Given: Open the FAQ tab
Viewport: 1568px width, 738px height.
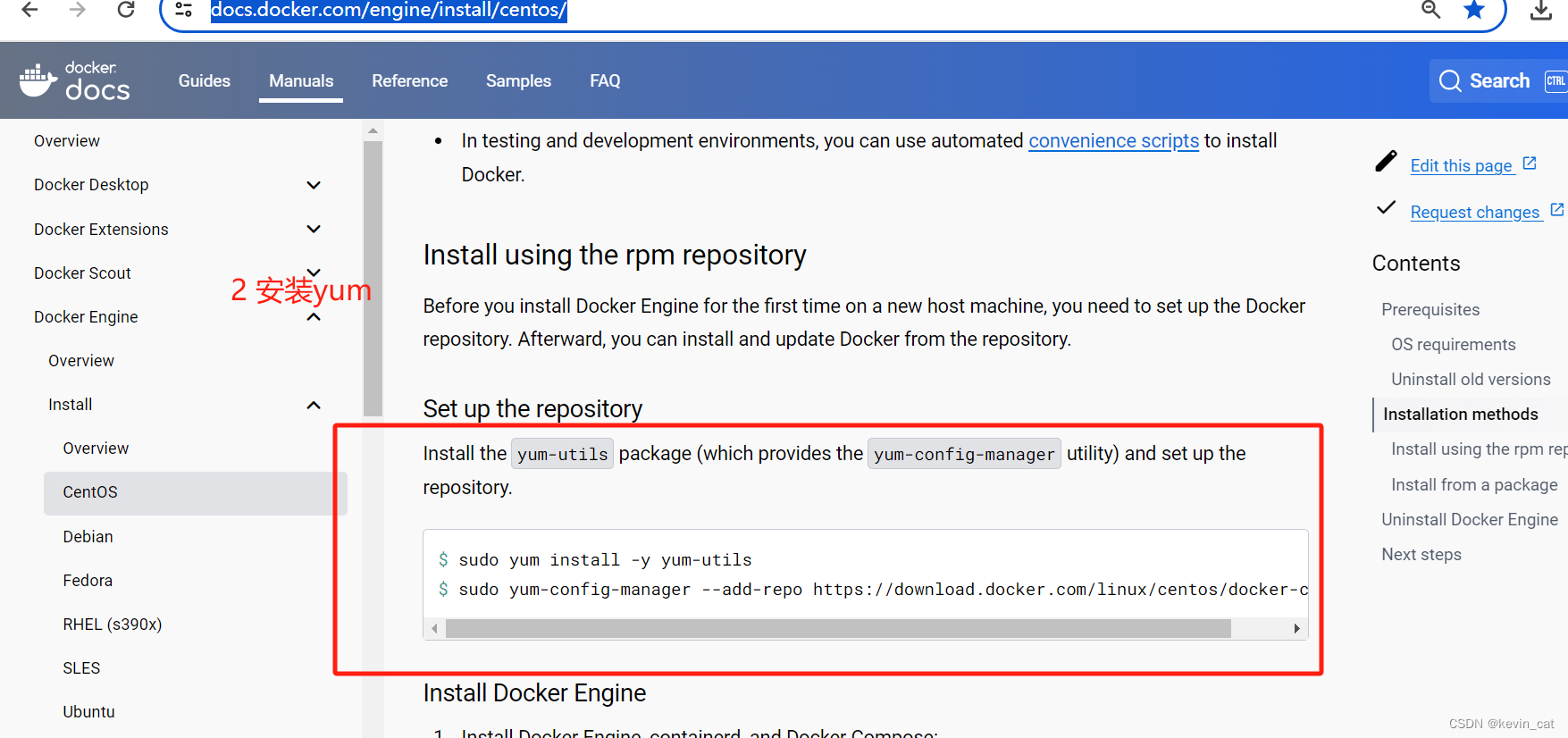Looking at the screenshot, I should pyautogui.click(x=605, y=80).
